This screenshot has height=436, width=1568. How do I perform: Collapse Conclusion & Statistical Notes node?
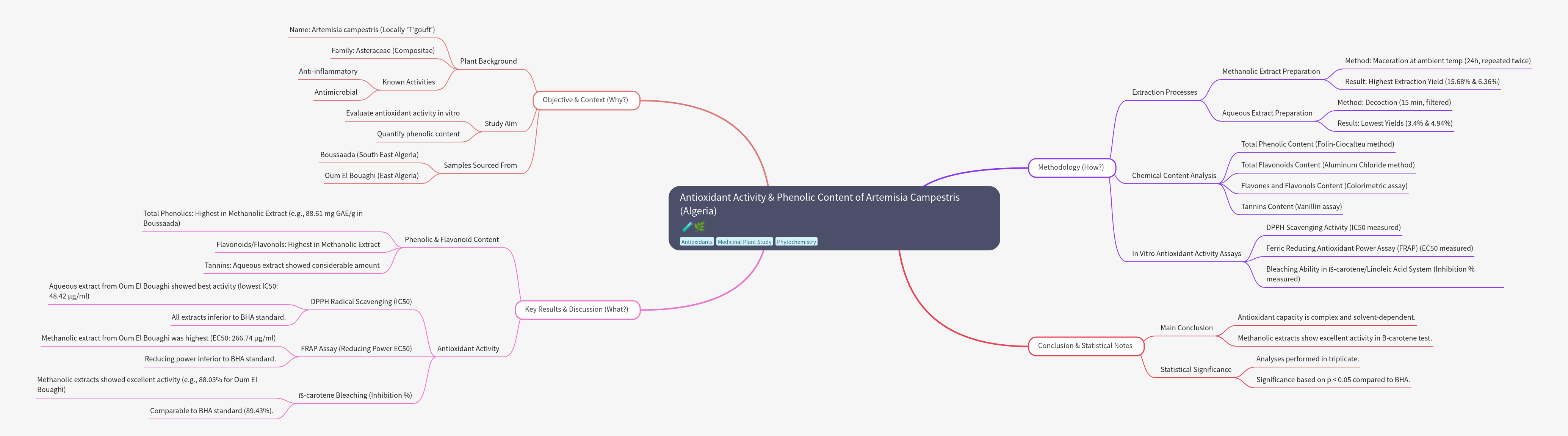[x=1085, y=346]
